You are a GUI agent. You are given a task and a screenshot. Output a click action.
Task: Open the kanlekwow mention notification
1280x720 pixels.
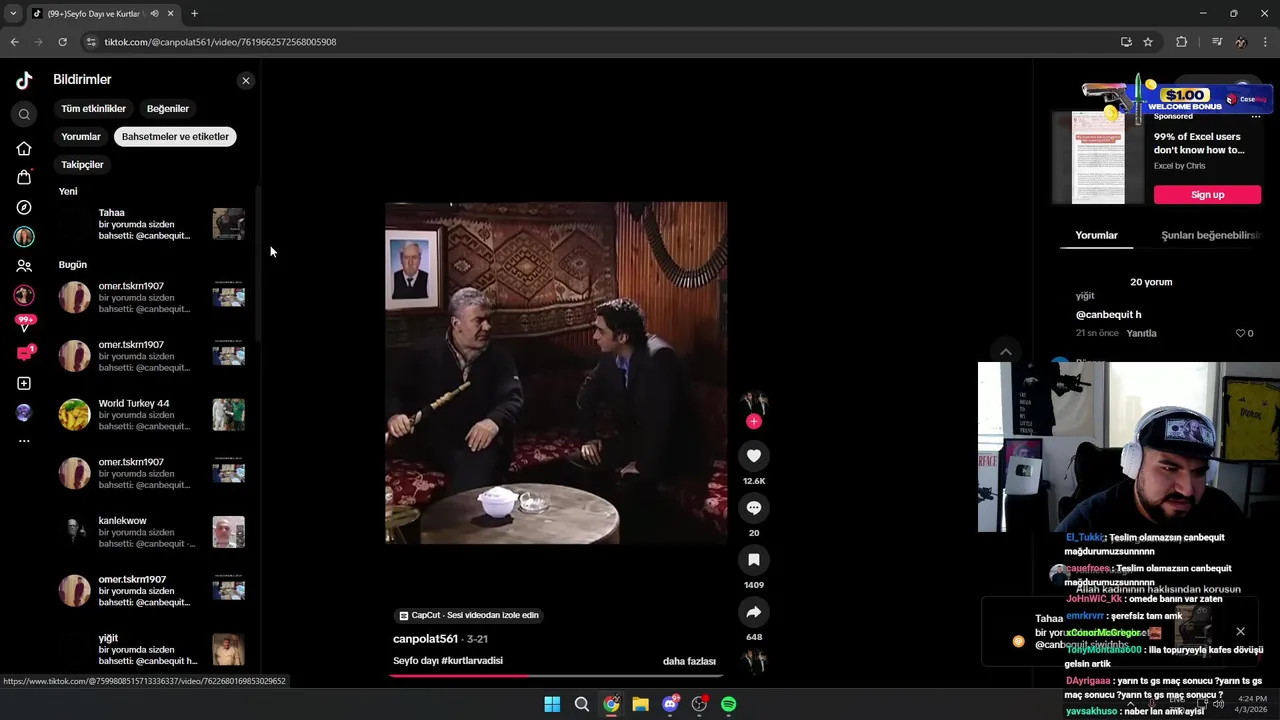150,532
